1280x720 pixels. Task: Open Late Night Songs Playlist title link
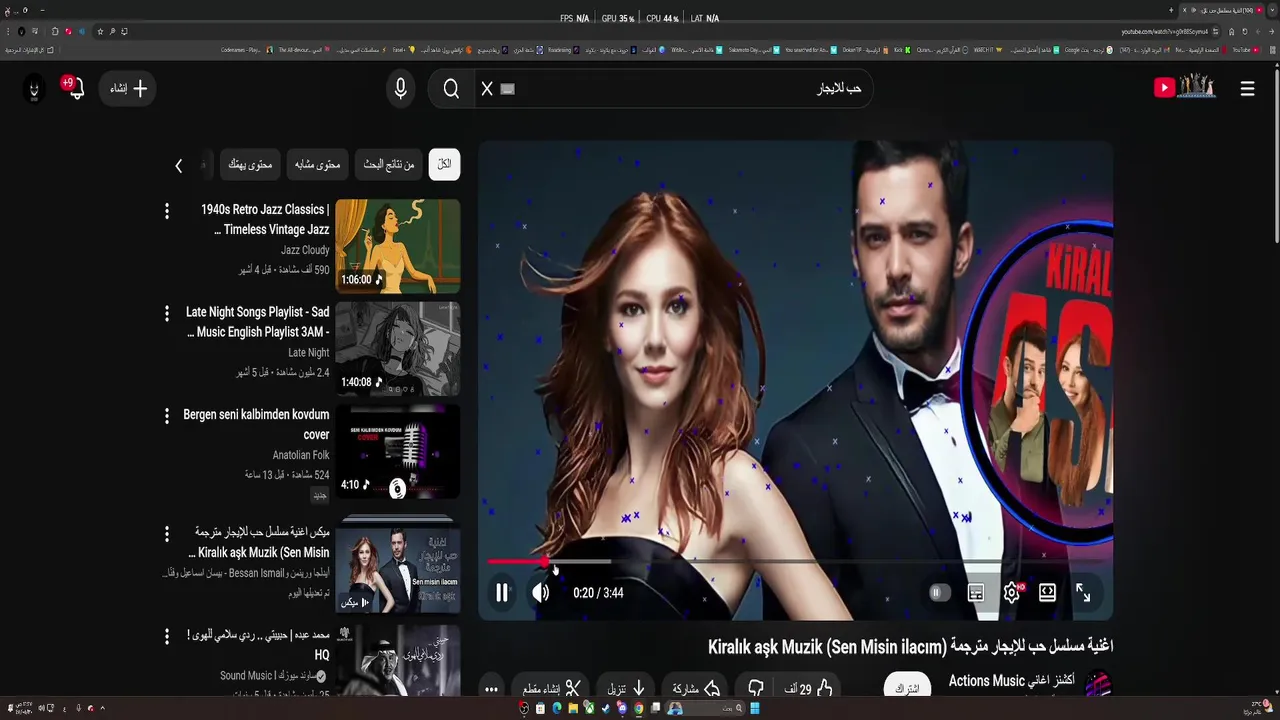pos(258,322)
